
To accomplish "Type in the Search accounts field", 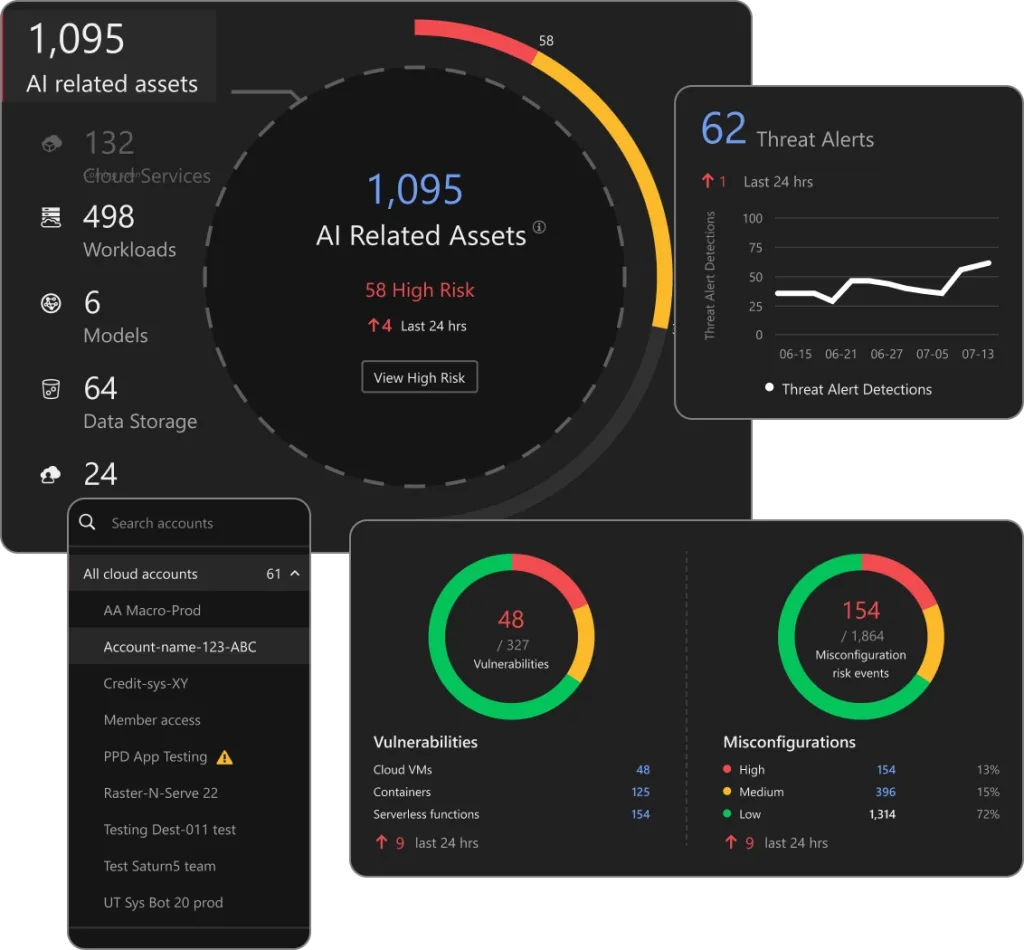I will click(200, 523).
